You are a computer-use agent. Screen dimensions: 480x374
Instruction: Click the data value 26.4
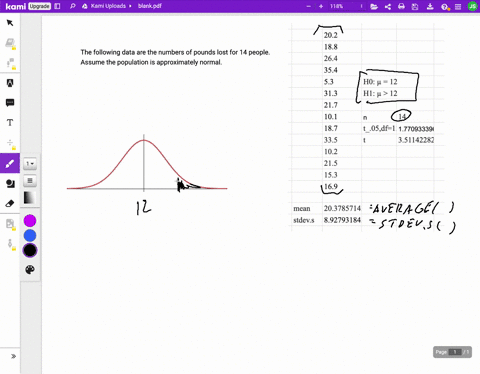click(x=331, y=58)
